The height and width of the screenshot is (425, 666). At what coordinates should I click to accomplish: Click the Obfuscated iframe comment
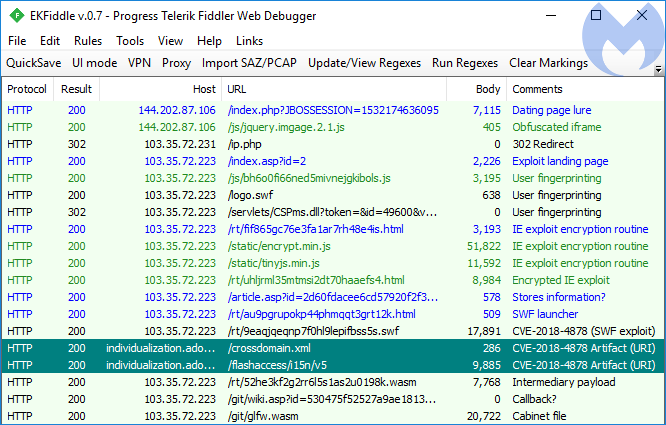pos(556,127)
